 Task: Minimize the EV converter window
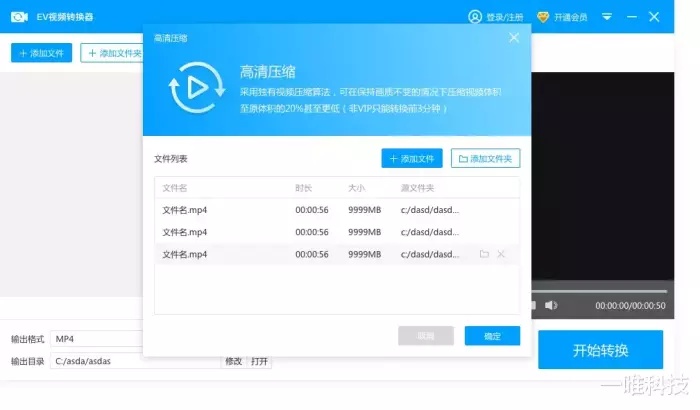point(632,17)
